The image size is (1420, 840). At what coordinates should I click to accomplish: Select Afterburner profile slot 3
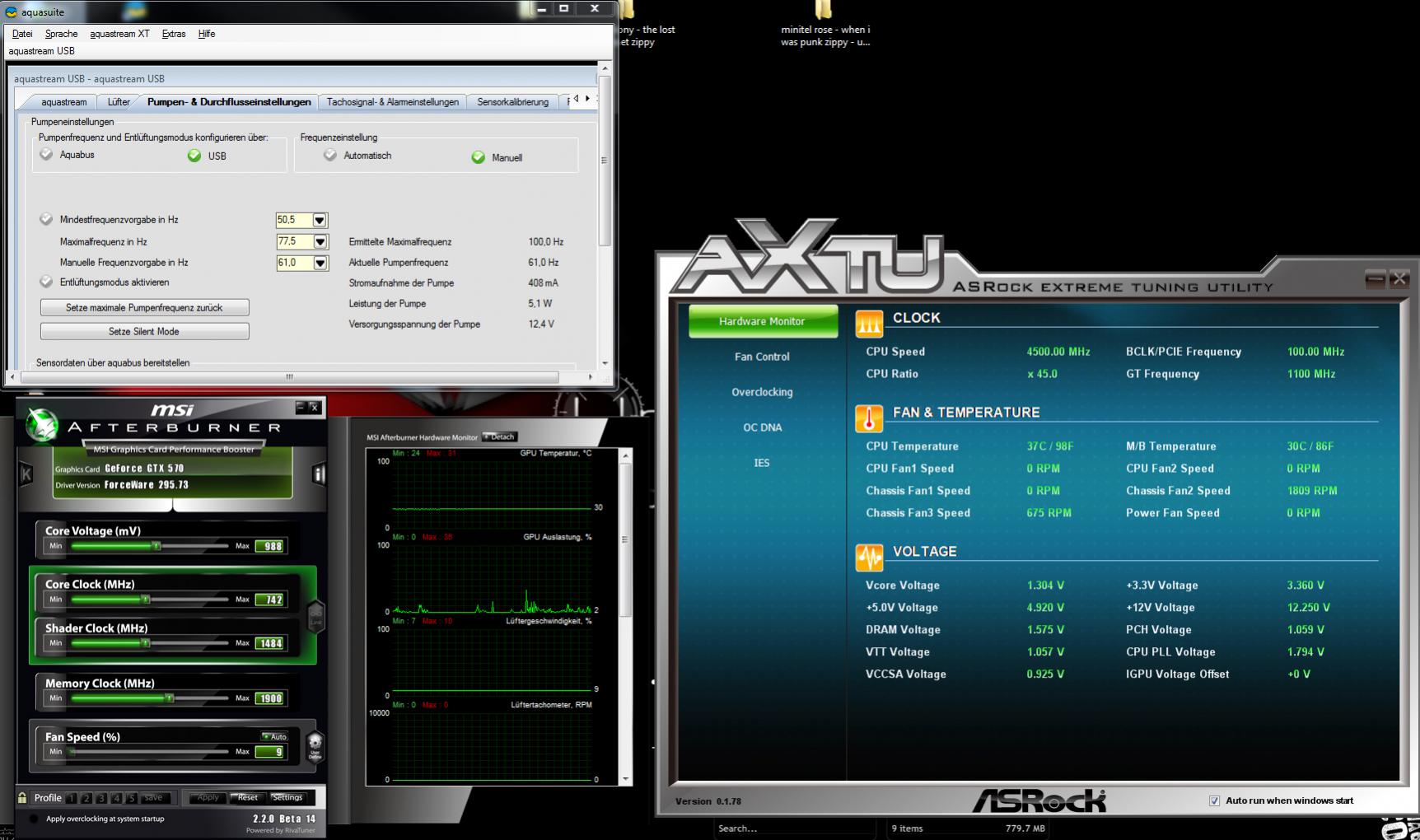click(x=101, y=798)
